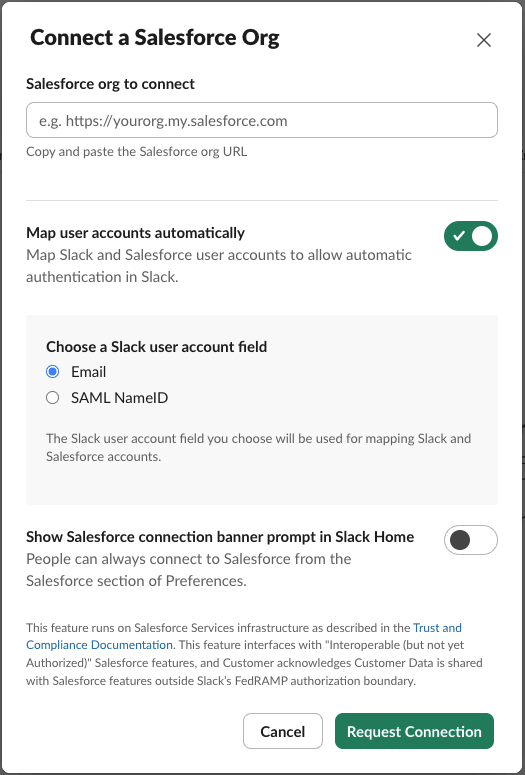The width and height of the screenshot is (525, 775).
Task: Open Trust and Compliance Documentation link
Action: tap(244, 636)
